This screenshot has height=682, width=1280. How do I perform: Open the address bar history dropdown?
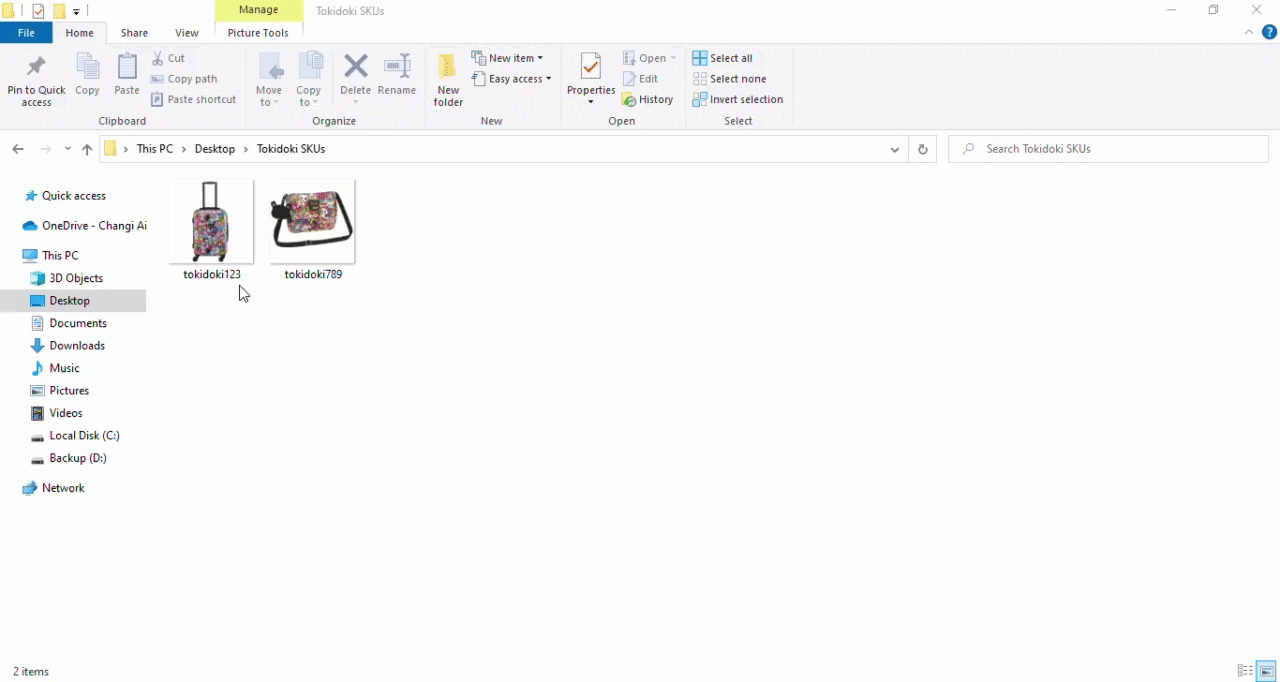coord(894,149)
